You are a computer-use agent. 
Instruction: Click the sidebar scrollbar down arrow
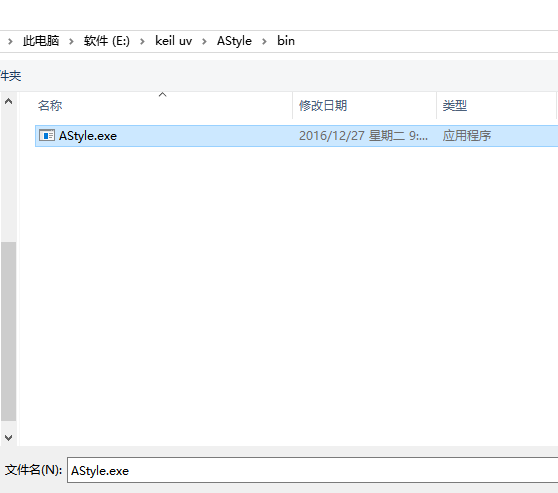[x=9, y=437]
